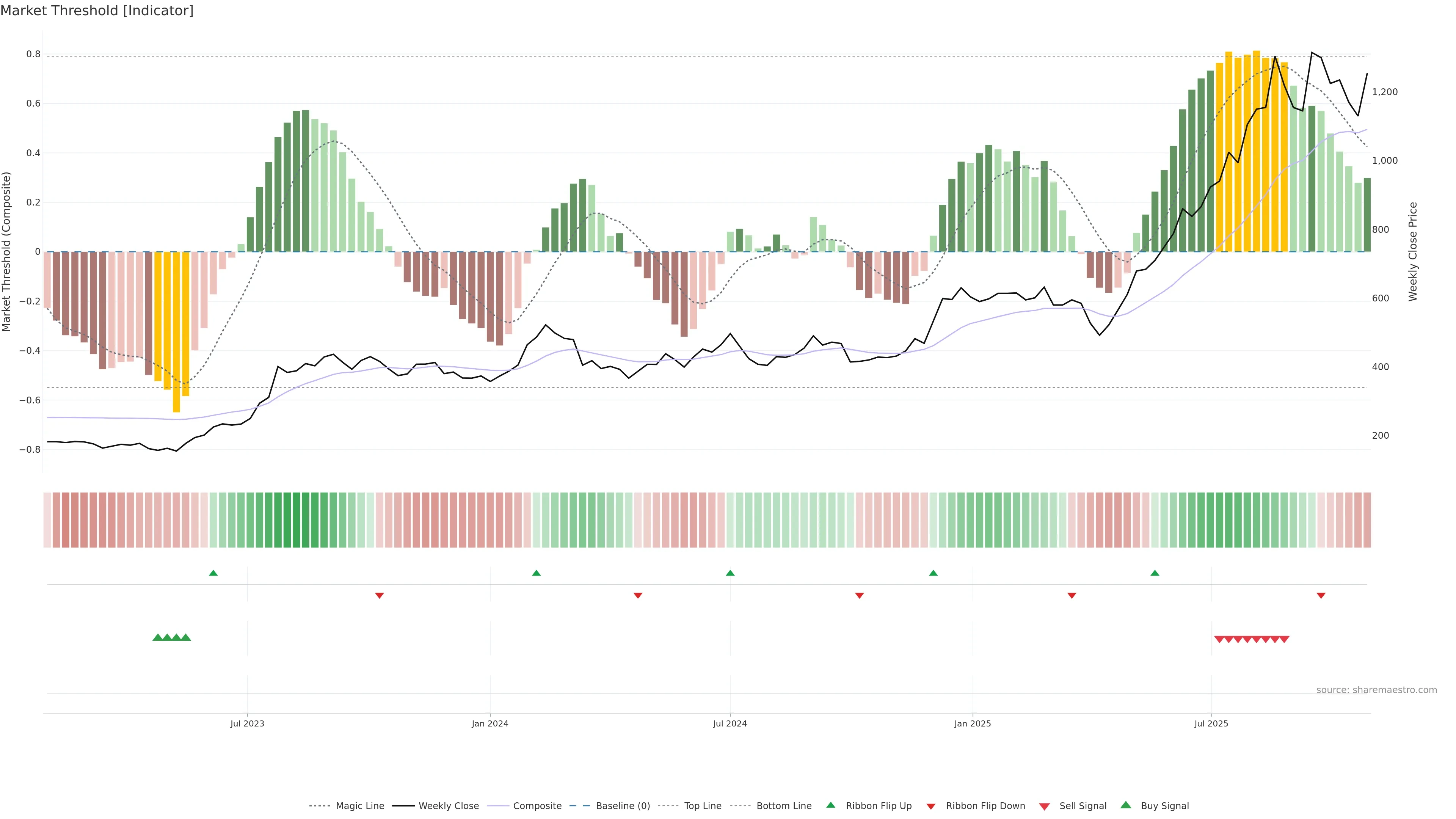Click the first Ribbon Flip Up marker before Jul 2023
Screen dimensions: 1456x819
(213, 573)
